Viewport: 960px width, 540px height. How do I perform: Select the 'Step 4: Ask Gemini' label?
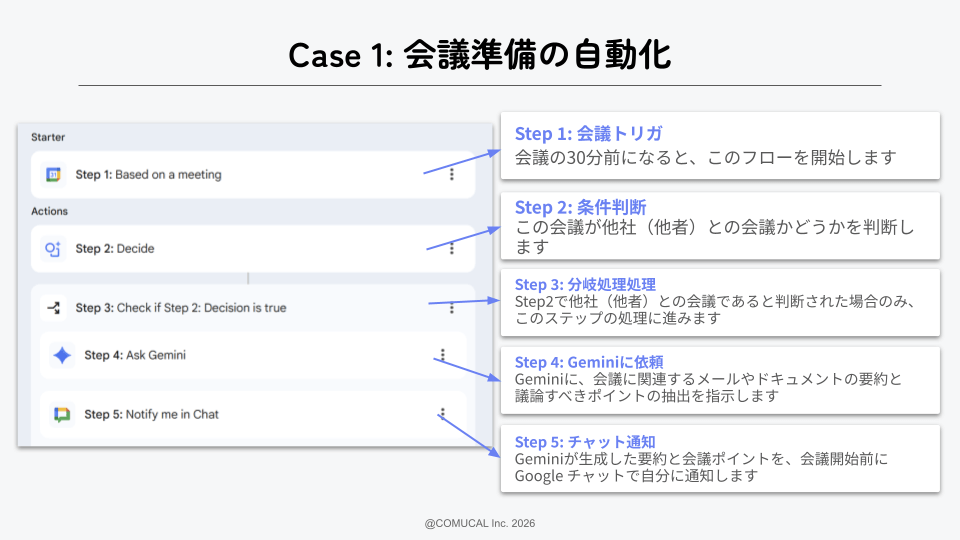[135, 355]
